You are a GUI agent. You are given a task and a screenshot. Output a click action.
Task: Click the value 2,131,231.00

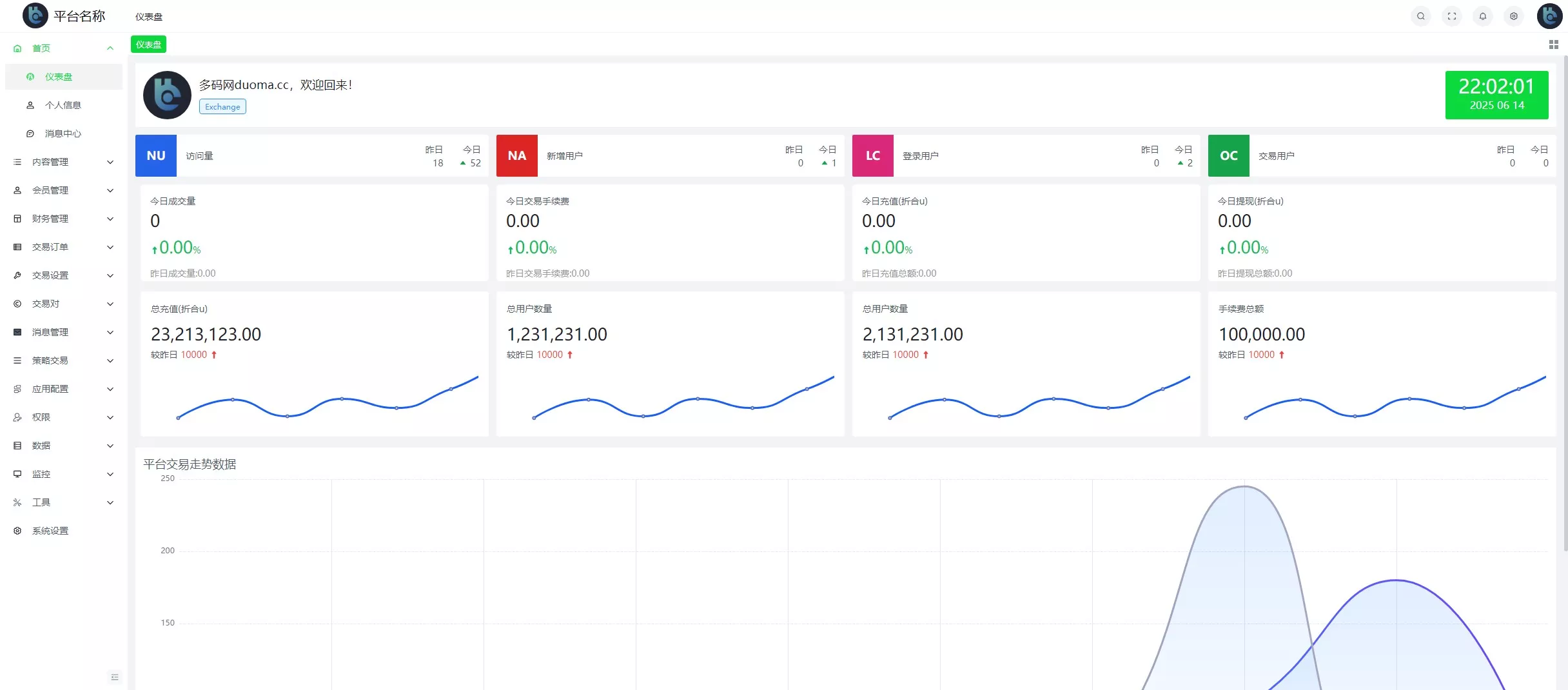tap(912, 334)
